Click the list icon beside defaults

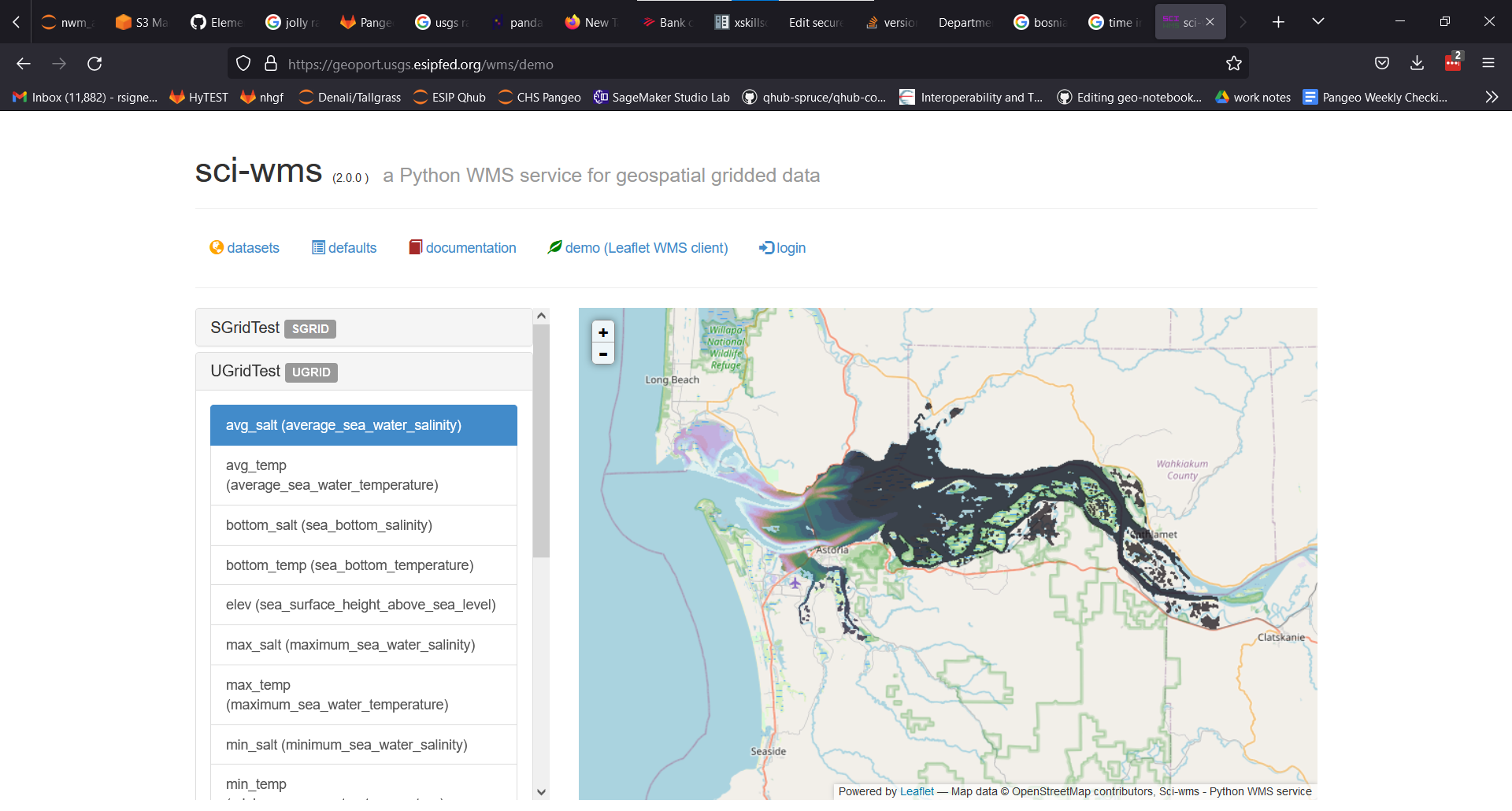tap(318, 247)
